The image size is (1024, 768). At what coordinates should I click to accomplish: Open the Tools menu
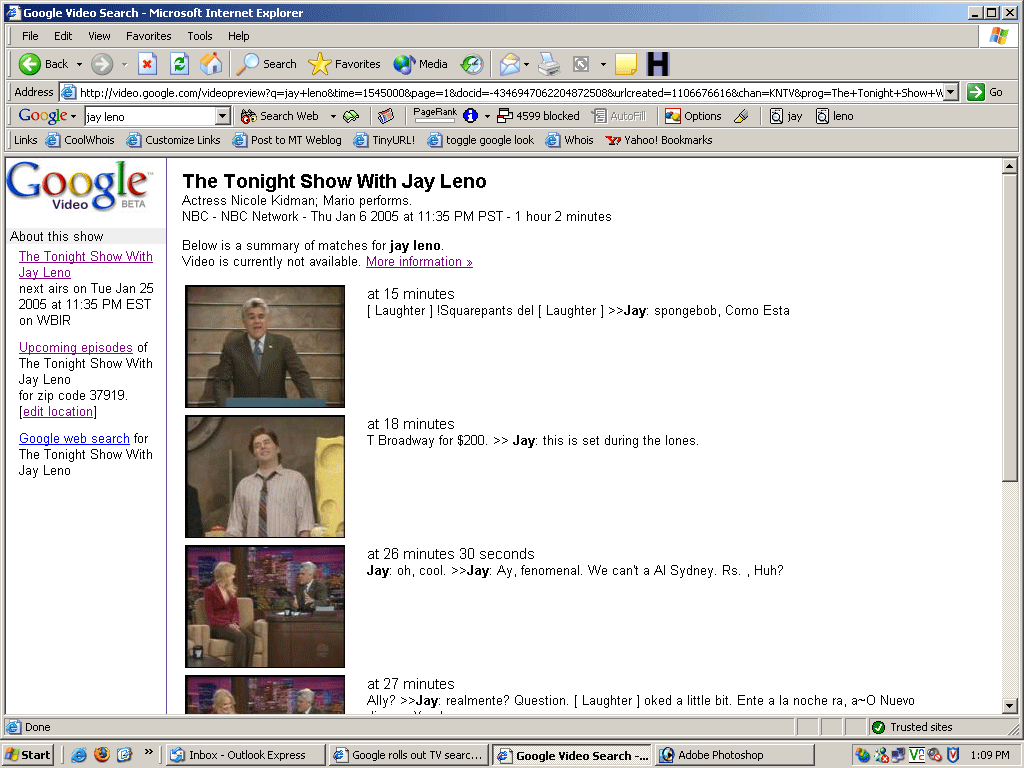click(x=200, y=36)
